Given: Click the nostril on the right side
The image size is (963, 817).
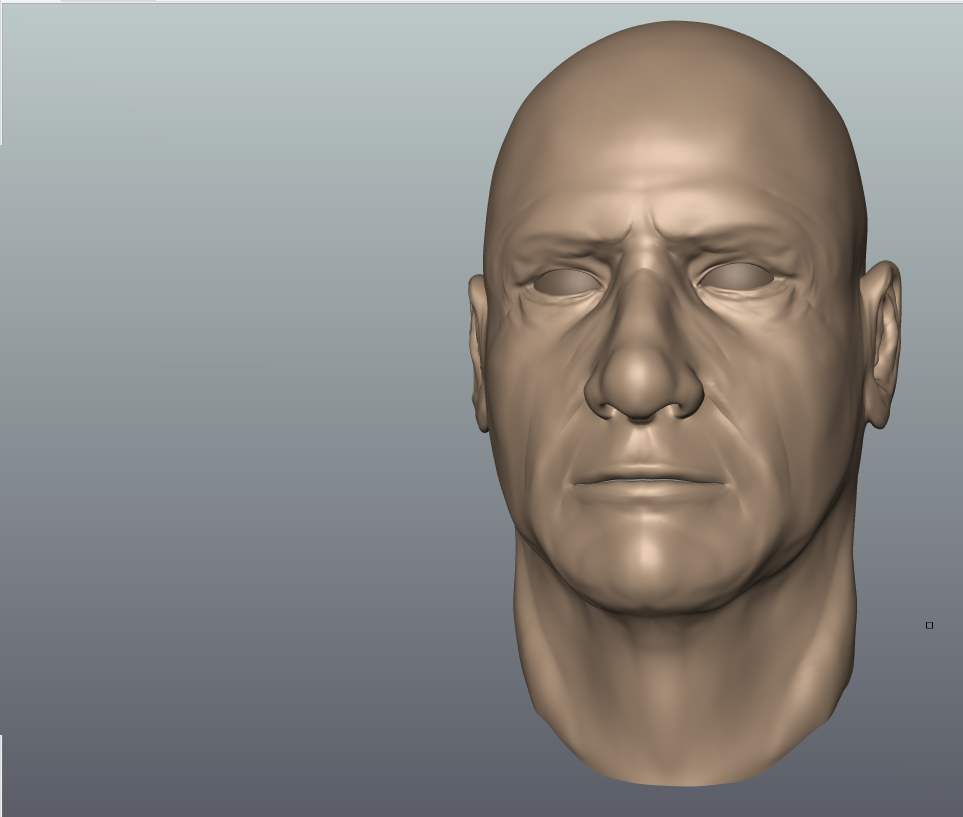Looking at the screenshot, I should click(683, 407).
